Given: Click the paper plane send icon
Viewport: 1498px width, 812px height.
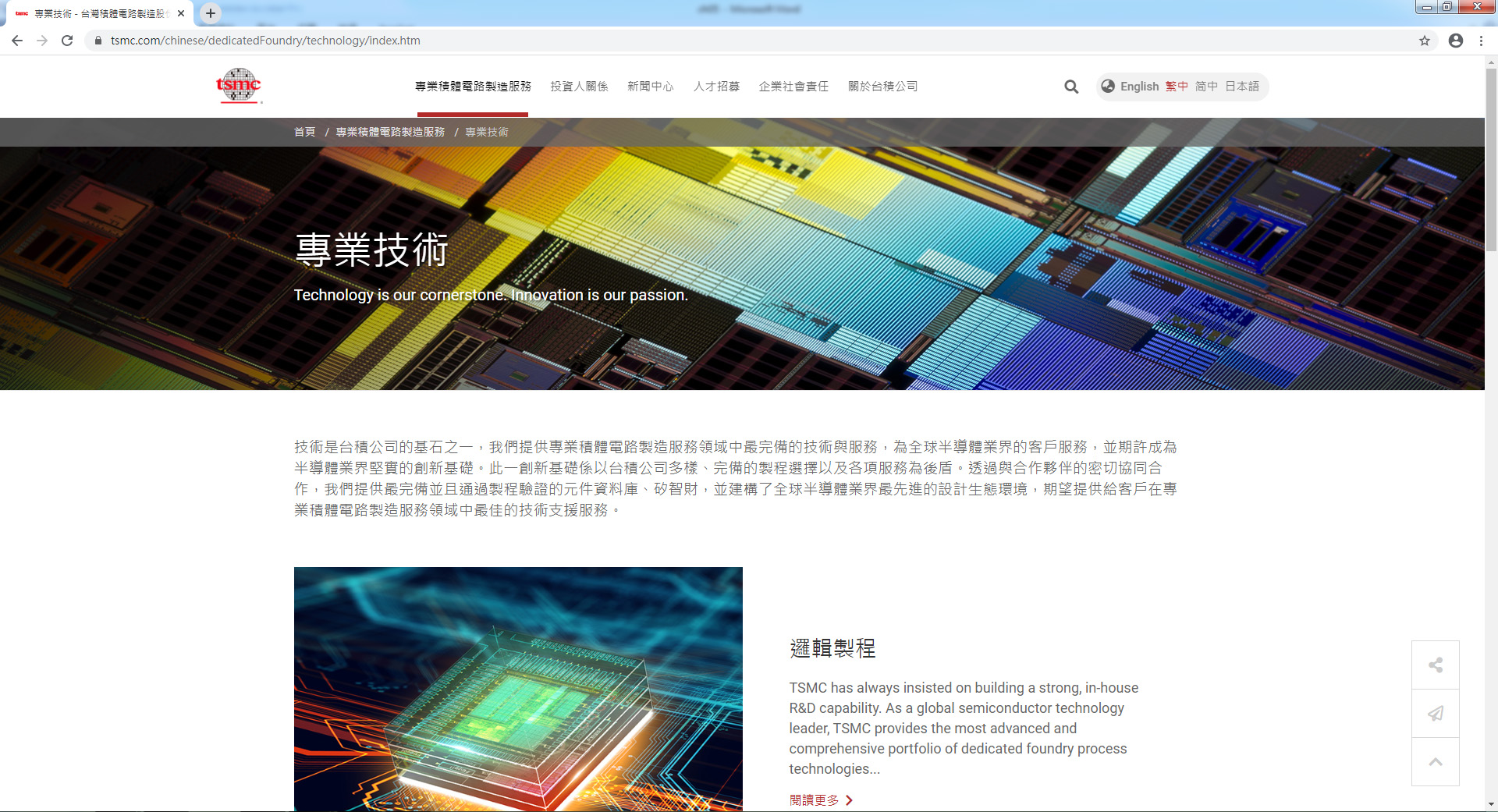Looking at the screenshot, I should click(1436, 714).
